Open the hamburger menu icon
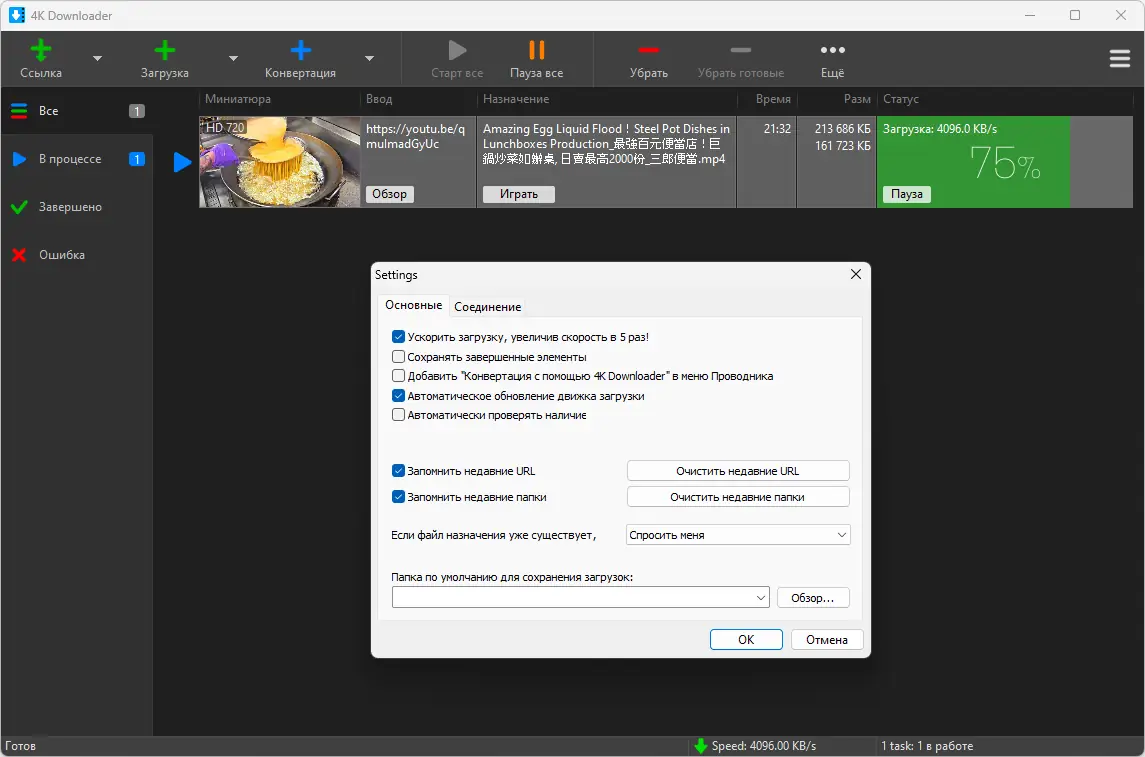This screenshot has height=757, width=1145. [x=1119, y=58]
